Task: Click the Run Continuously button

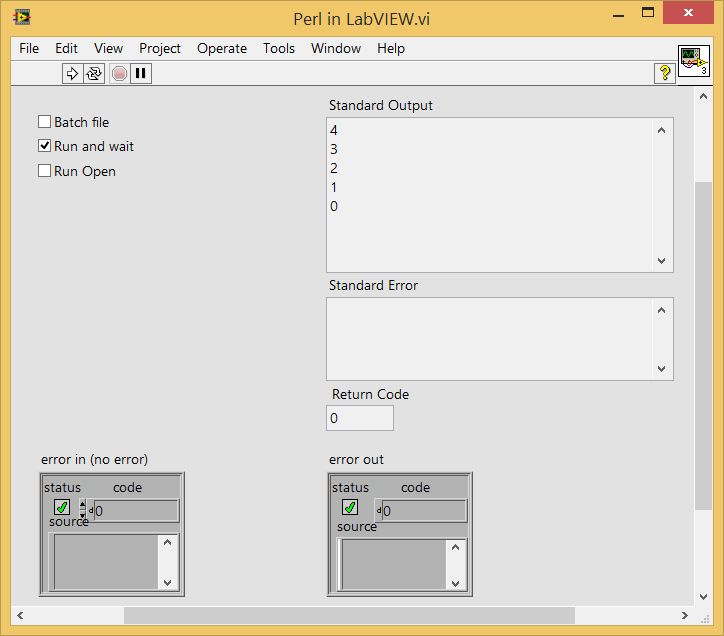Action: (94, 73)
